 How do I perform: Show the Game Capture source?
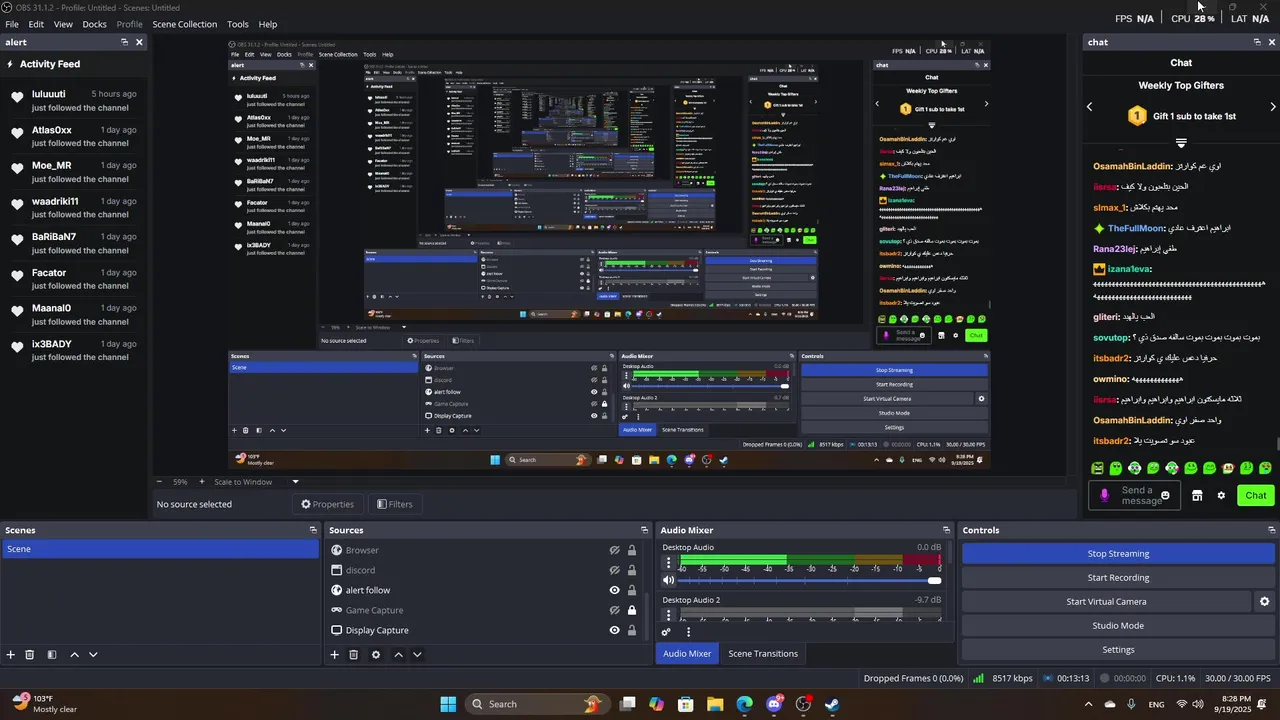[x=615, y=611]
